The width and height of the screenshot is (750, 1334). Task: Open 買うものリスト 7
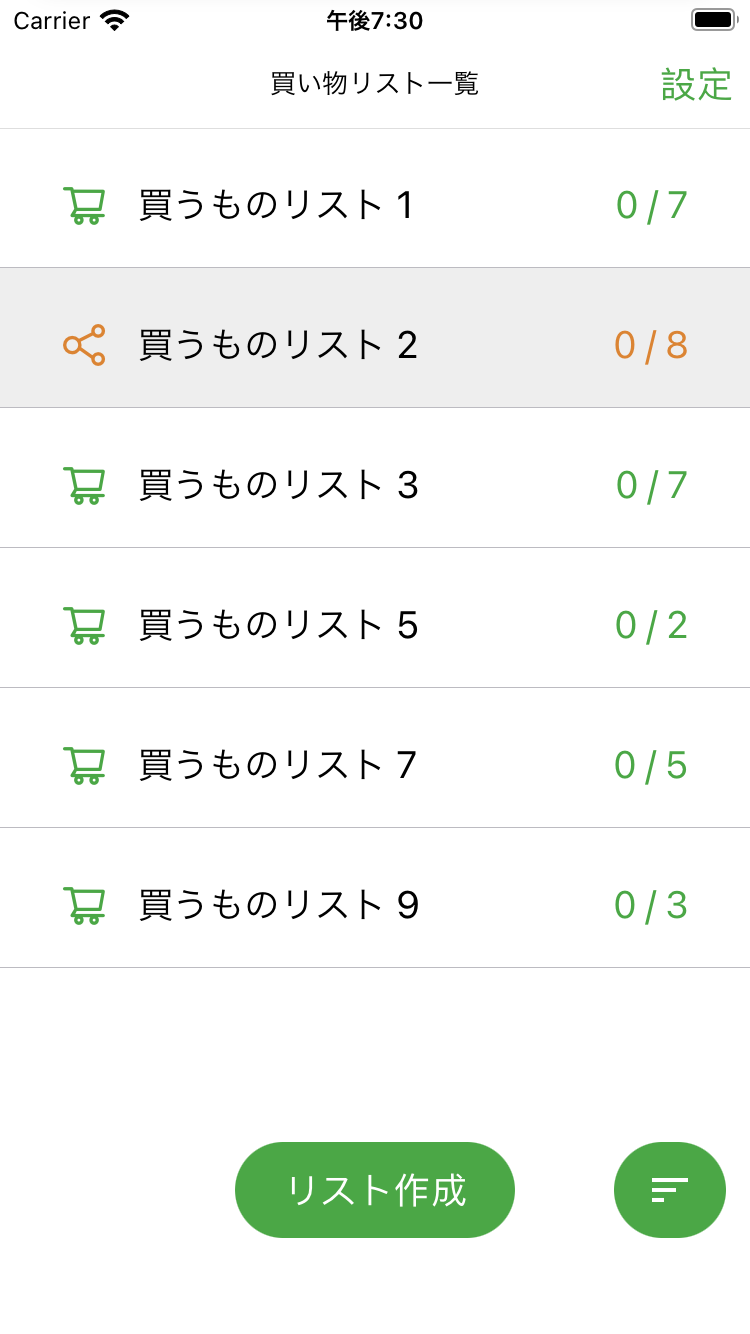point(277,765)
